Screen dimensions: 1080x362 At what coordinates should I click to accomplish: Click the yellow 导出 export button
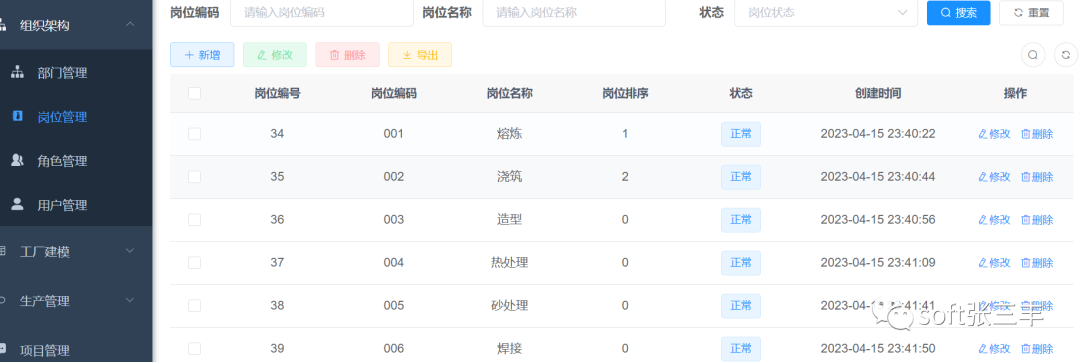click(420, 55)
